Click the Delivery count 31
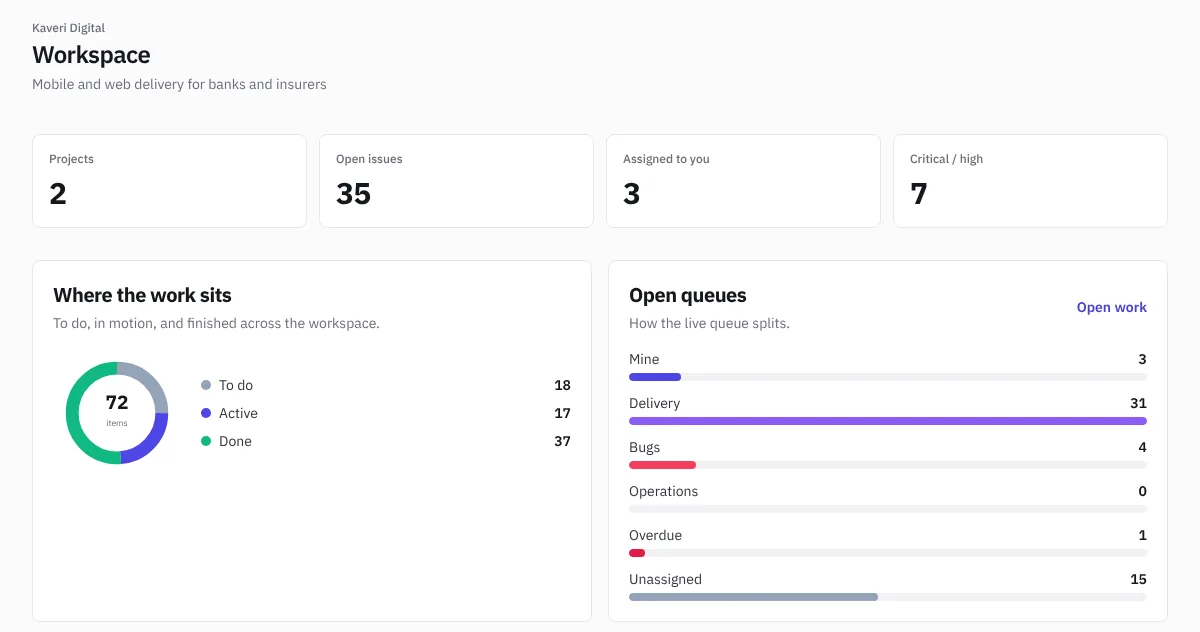Viewport: 1200px width, 632px height. coord(1138,403)
